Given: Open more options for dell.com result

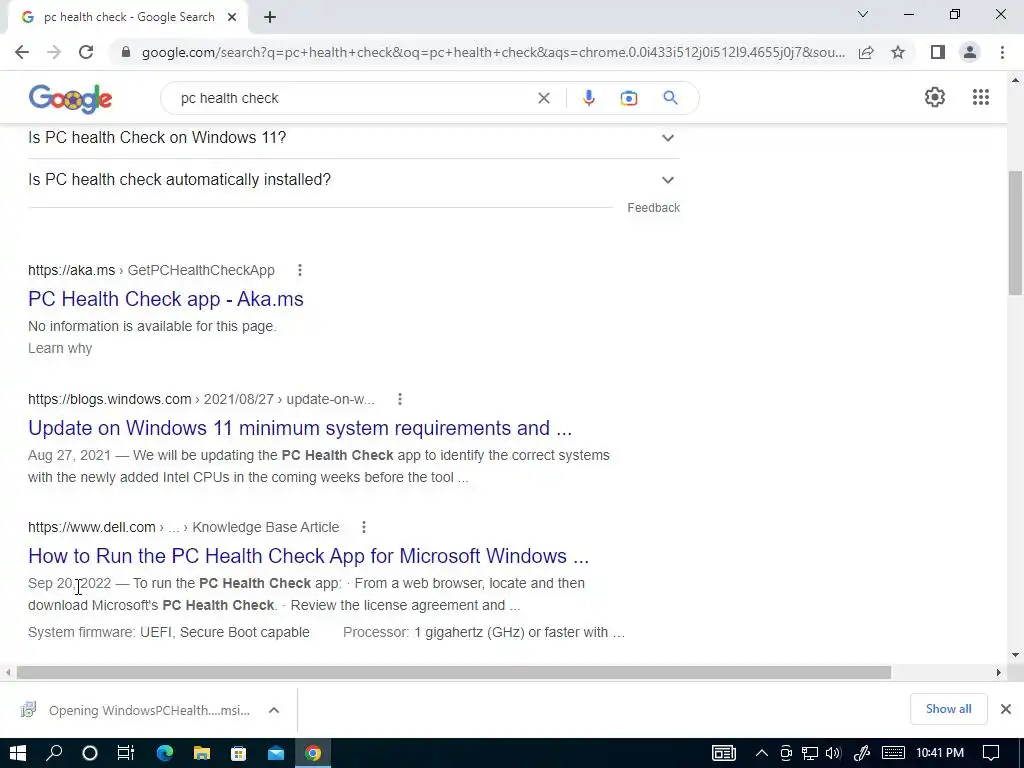Looking at the screenshot, I should (x=364, y=527).
